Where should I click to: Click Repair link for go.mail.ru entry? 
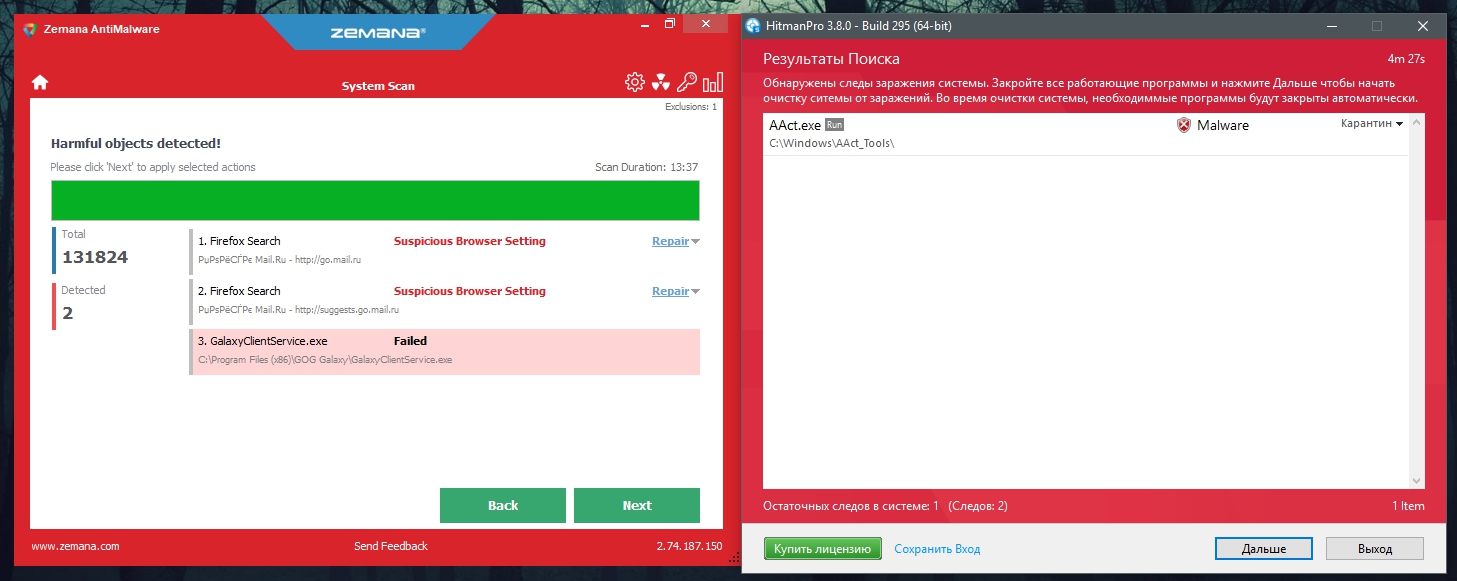click(670, 241)
